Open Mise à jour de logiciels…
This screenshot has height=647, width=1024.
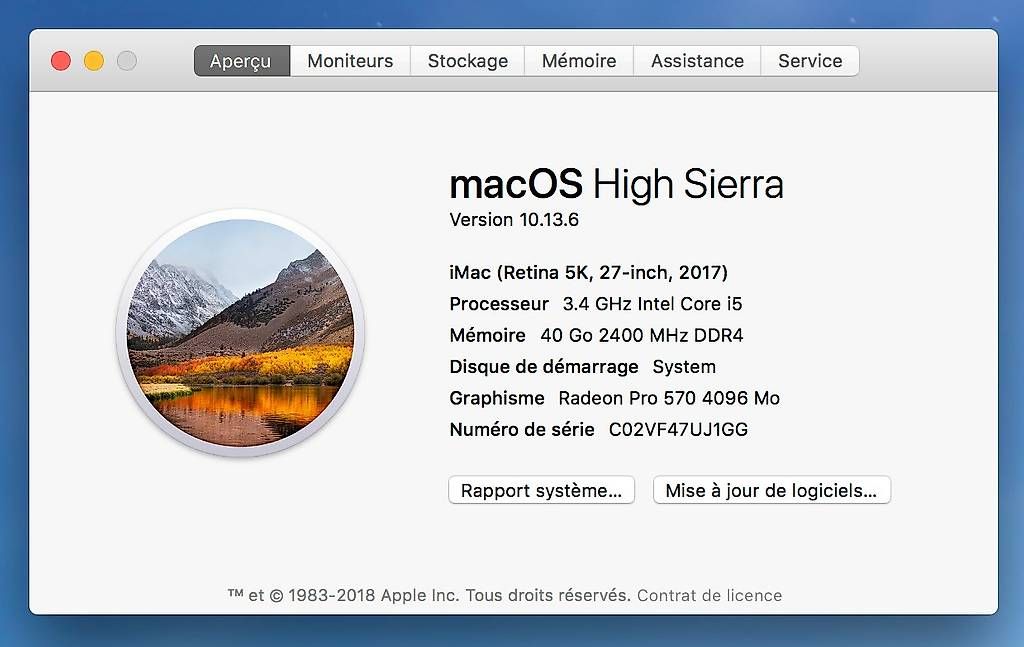click(771, 490)
